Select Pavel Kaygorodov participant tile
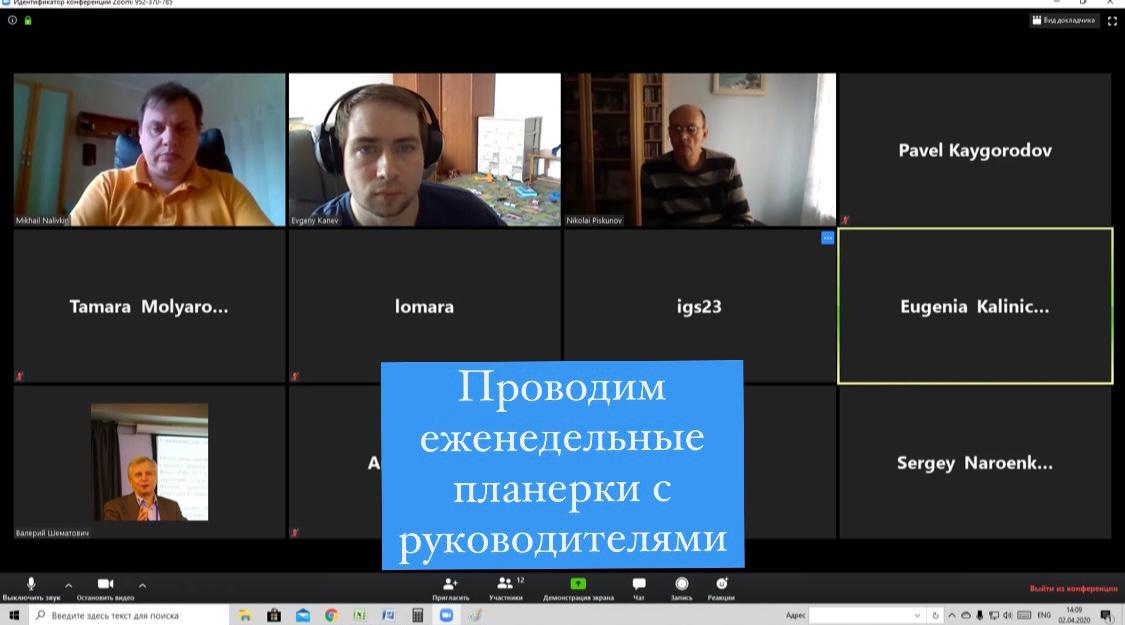 coord(974,150)
